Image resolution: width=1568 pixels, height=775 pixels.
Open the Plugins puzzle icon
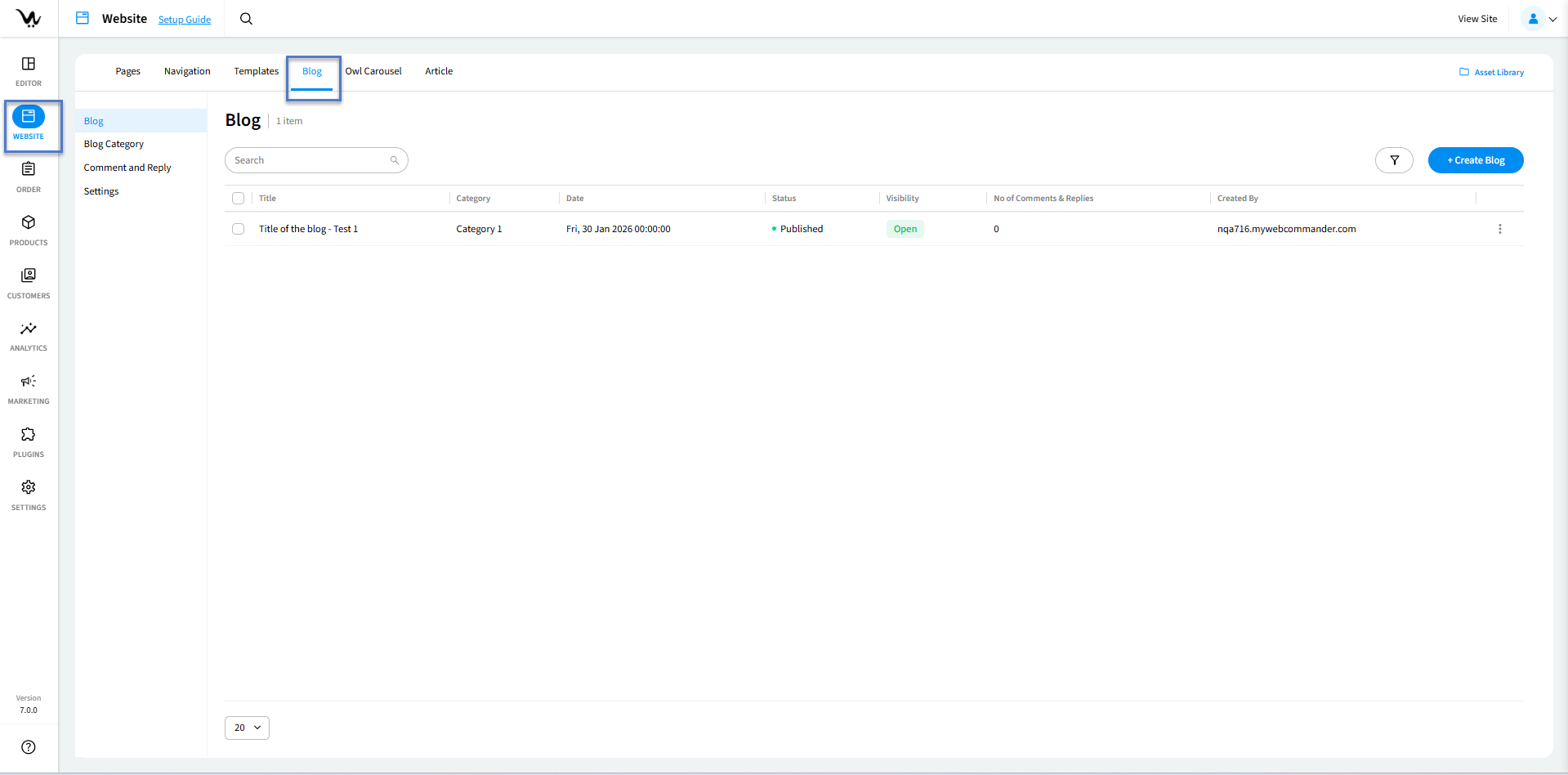pyautogui.click(x=29, y=441)
